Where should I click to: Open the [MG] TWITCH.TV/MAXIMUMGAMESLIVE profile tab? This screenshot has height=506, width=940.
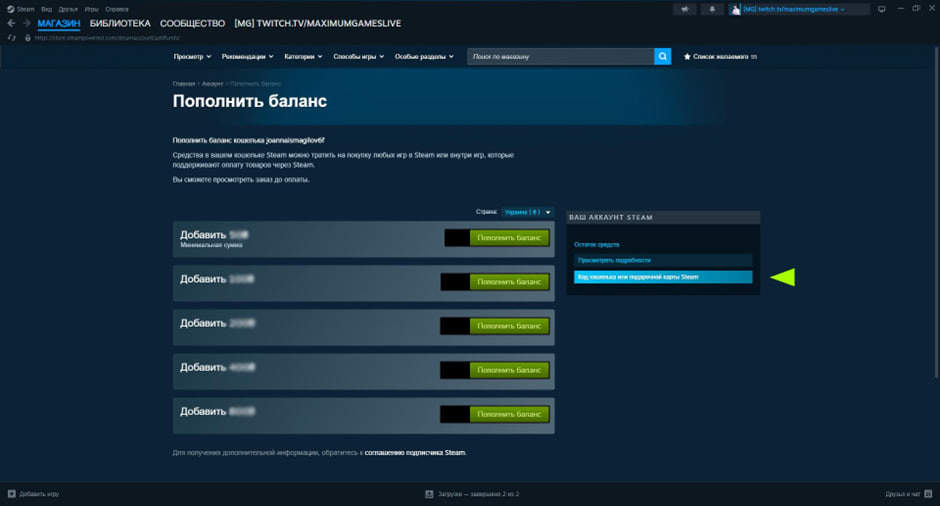coord(318,23)
